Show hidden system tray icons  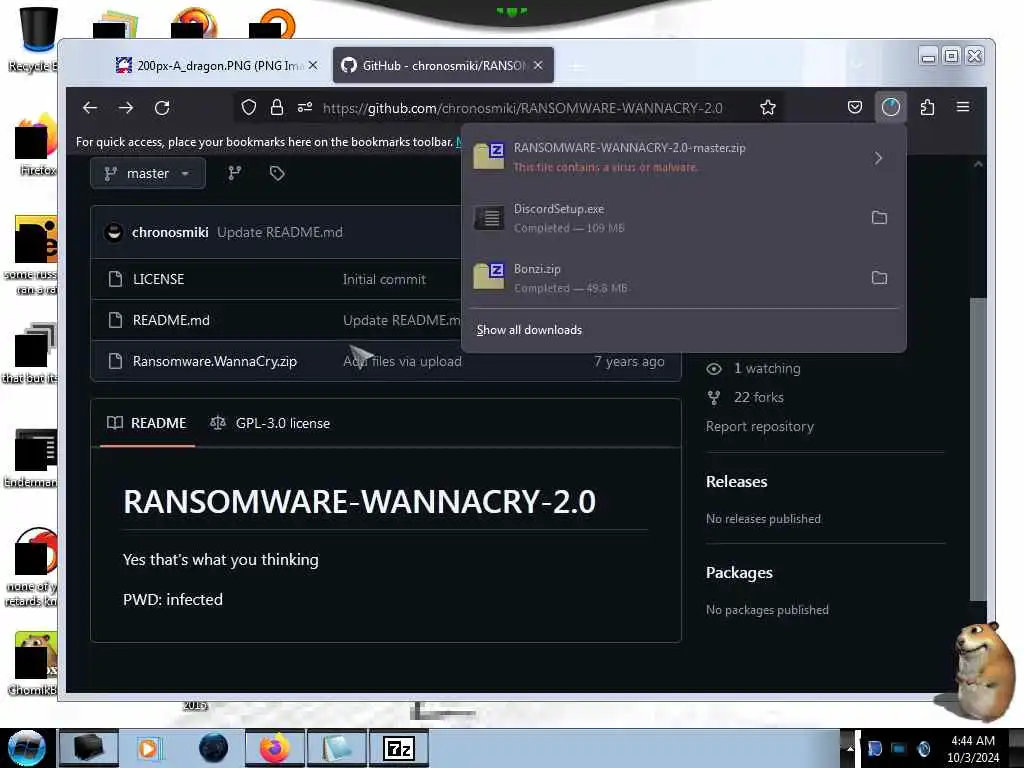coord(849,748)
